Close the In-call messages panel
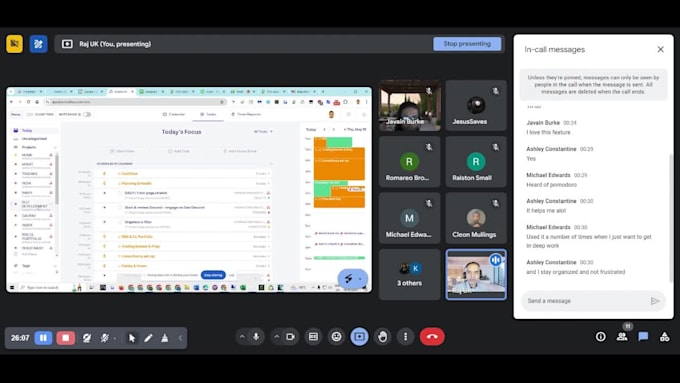680x383 pixels. click(x=660, y=49)
